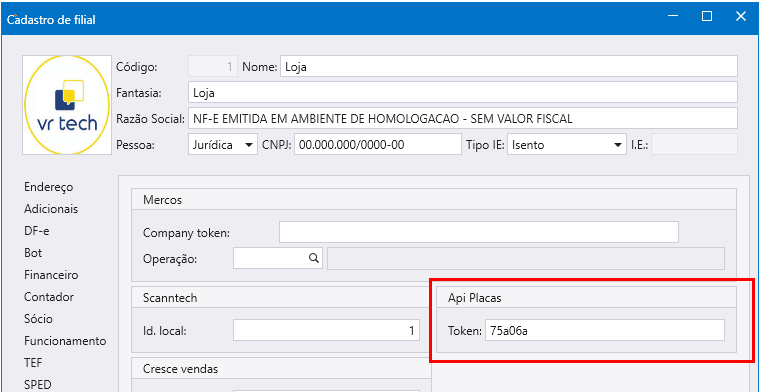This screenshot has width=762, height=392.
Task: Click the Scanntech Id. local field
Action: coord(327,330)
